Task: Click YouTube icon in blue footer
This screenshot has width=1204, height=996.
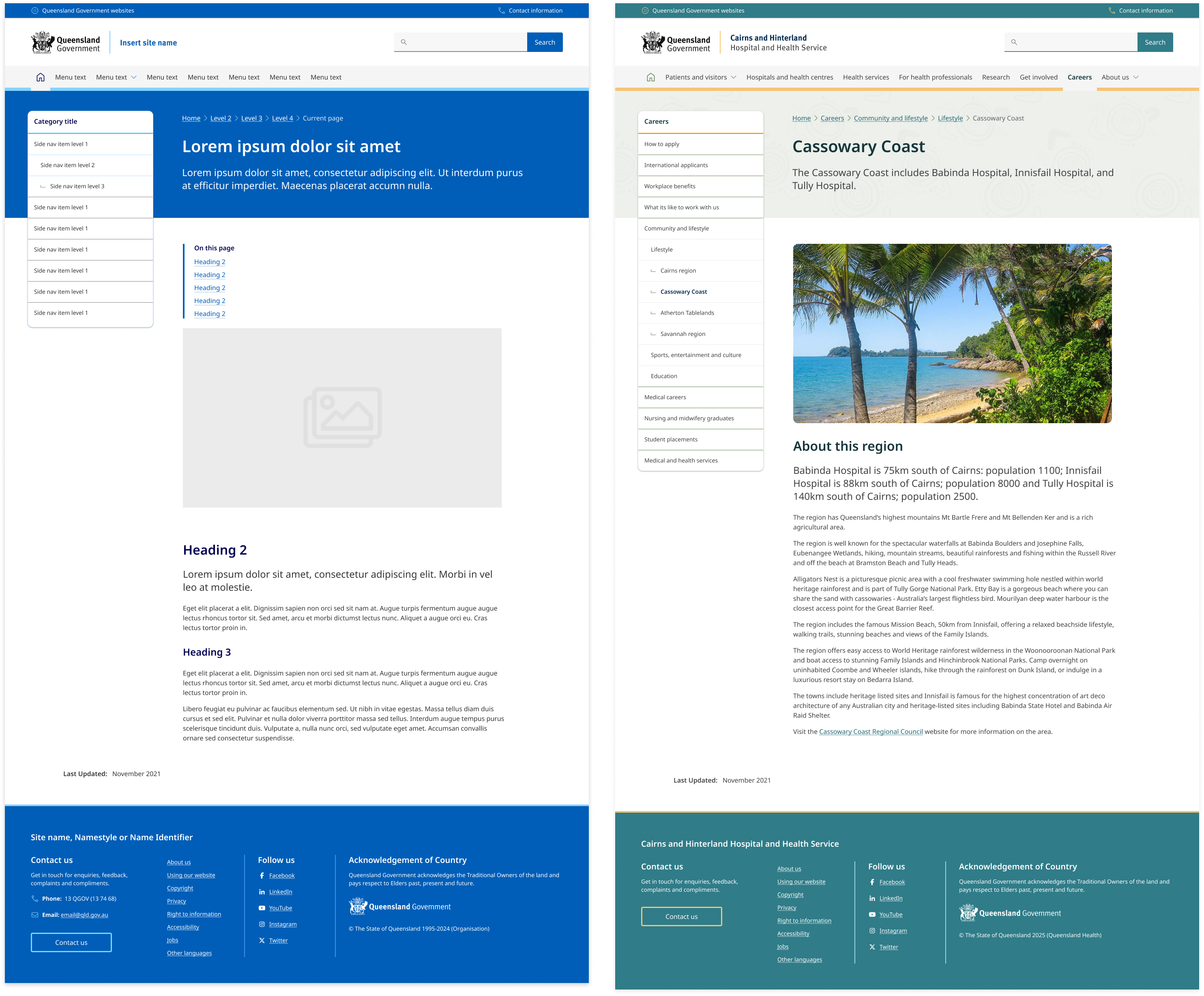Action: tap(262, 908)
